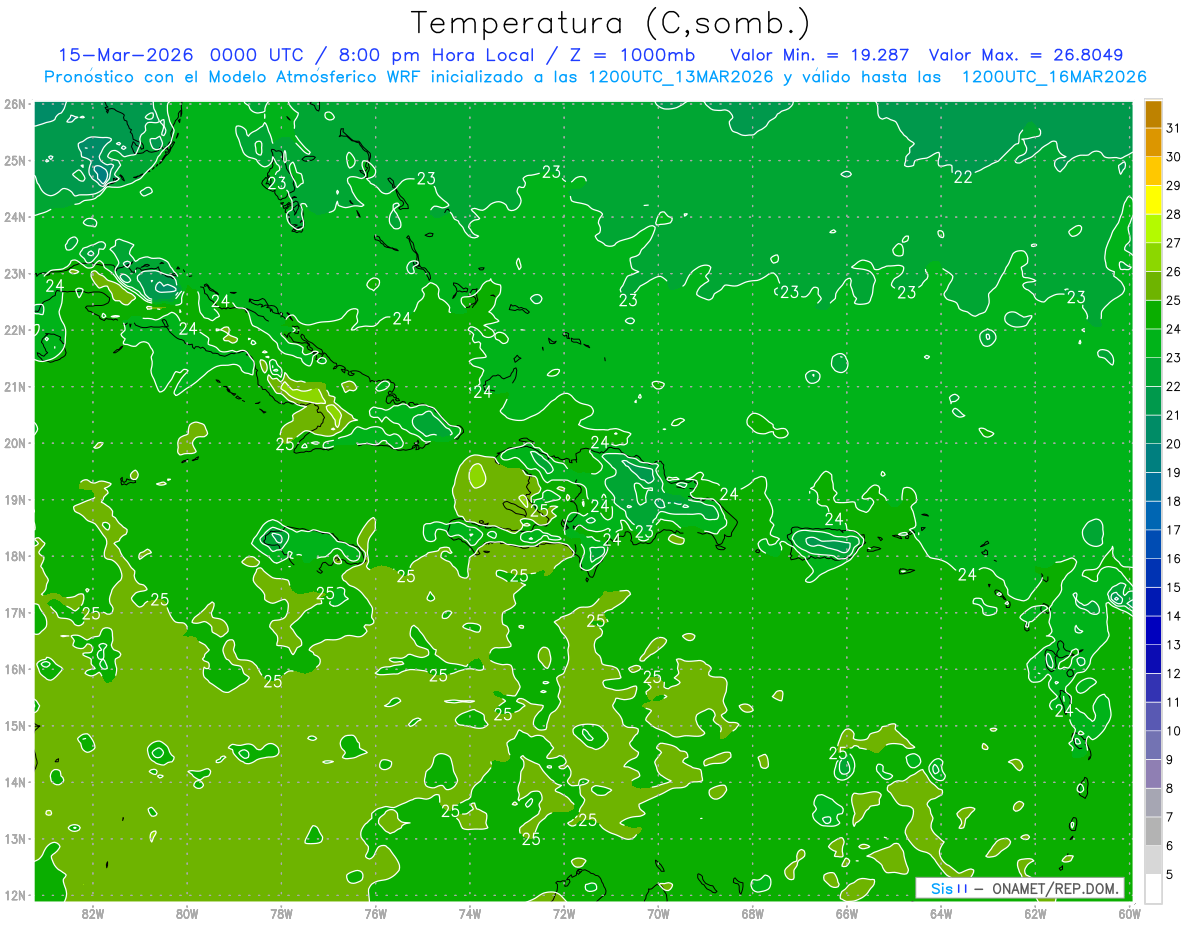1200x927 pixels.
Task: Click the "24N" latitude axis label
Action: (15, 217)
